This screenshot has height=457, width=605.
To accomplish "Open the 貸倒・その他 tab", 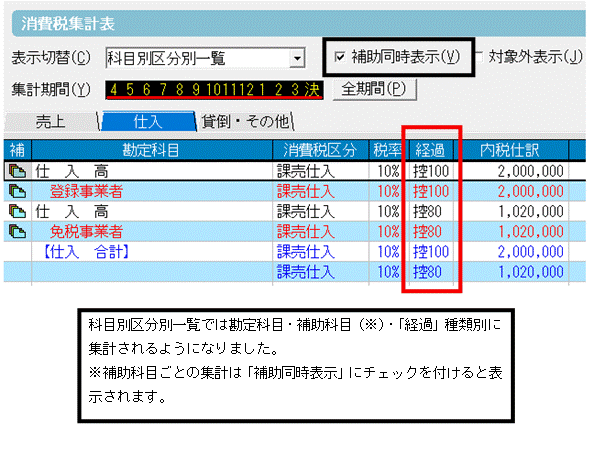I will tap(246, 122).
